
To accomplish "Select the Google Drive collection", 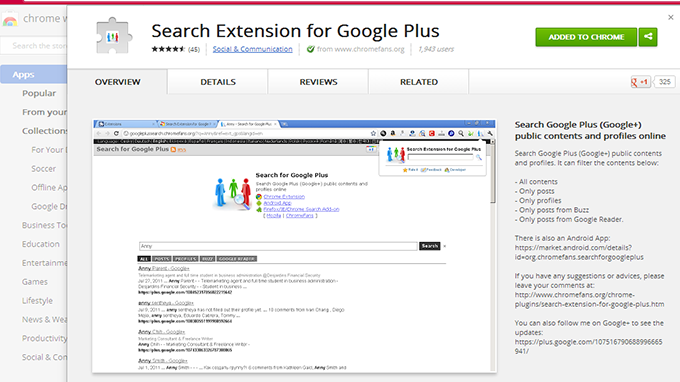I will (49, 206).
